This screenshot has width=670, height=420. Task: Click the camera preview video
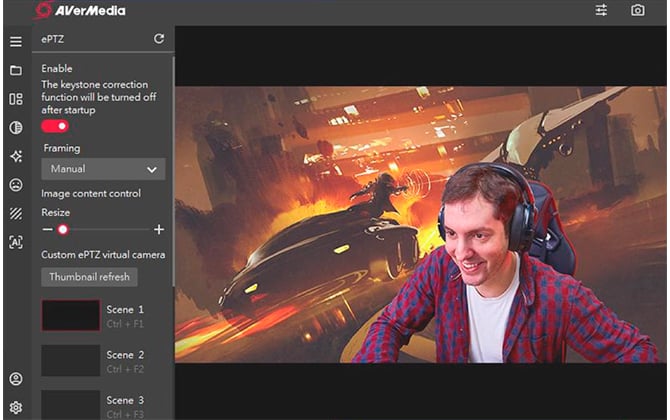coord(420,225)
